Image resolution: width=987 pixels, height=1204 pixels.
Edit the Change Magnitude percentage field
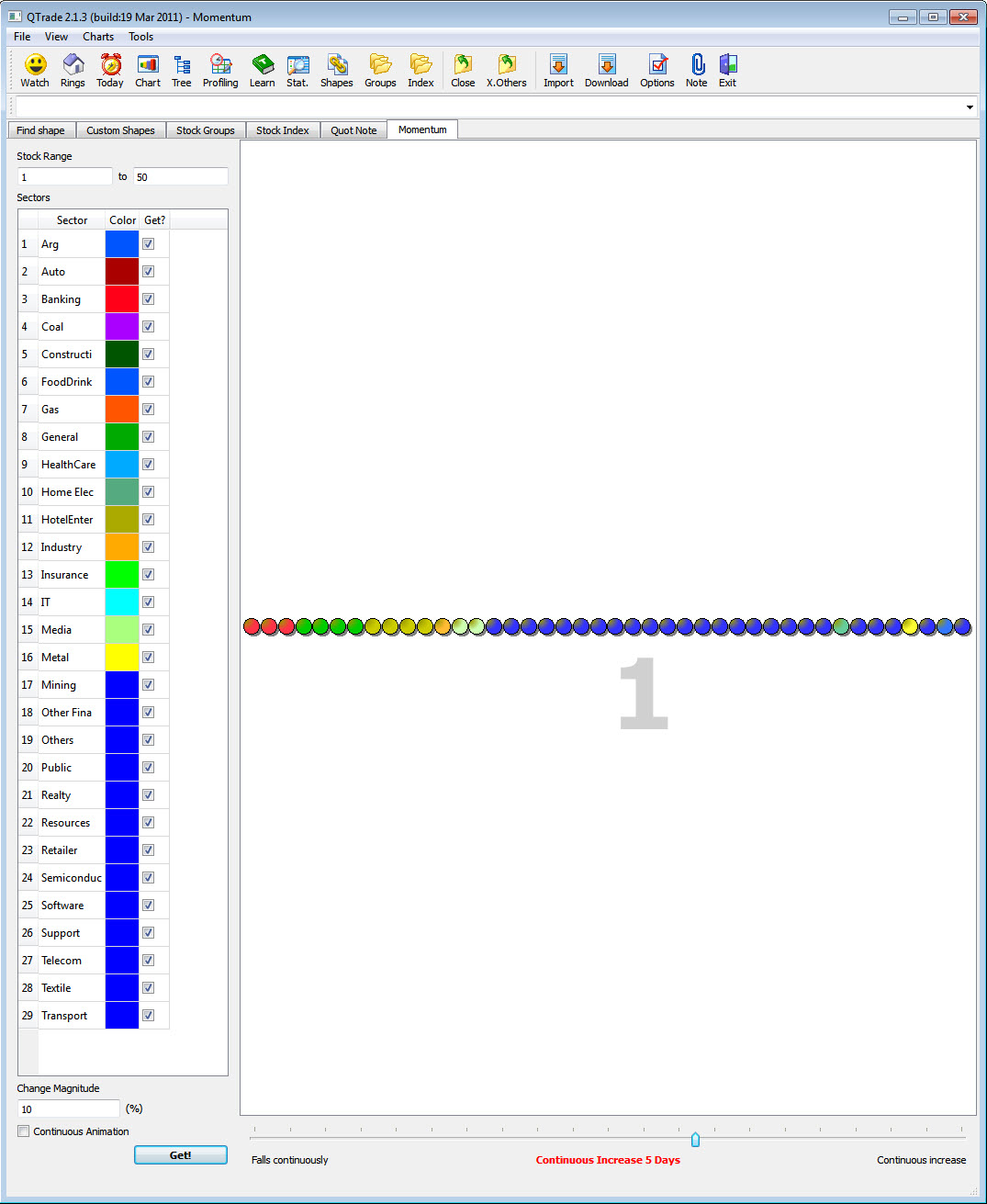[x=68, y=1108]
